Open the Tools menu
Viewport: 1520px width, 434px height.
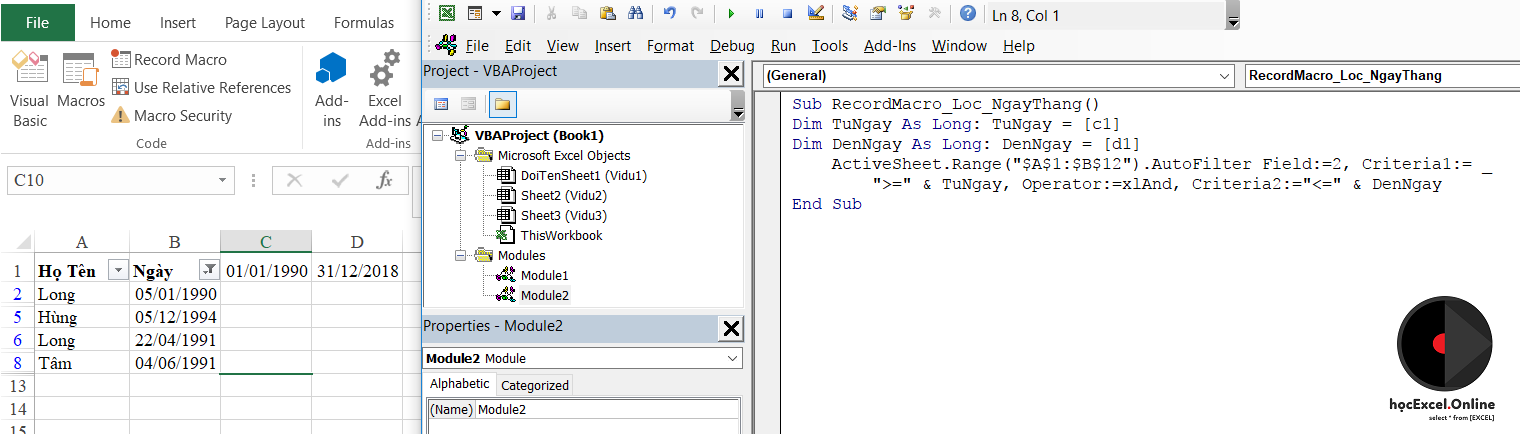pyautogui.click(x=830, y=46)
